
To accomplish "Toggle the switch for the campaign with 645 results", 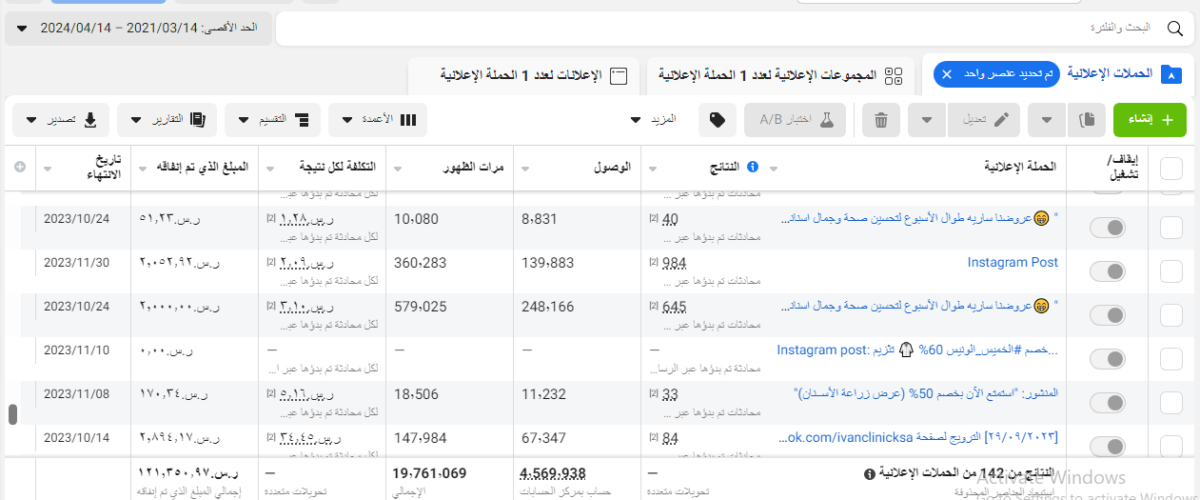I will tap(1107, 316).
